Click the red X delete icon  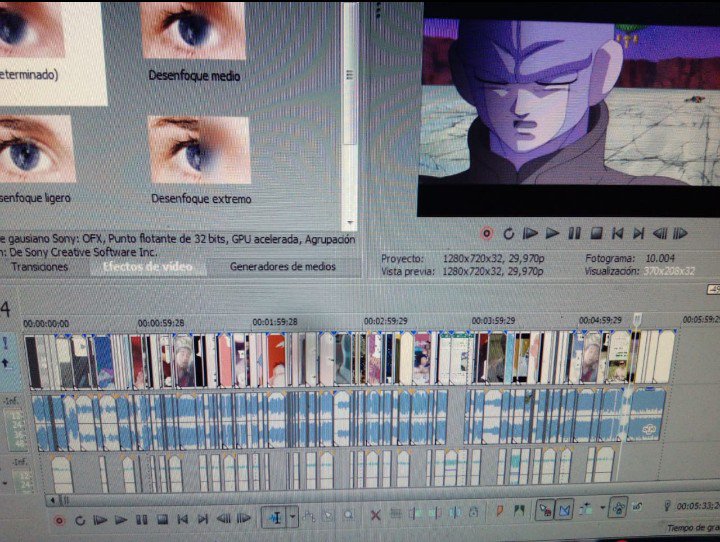click(375, 515)
